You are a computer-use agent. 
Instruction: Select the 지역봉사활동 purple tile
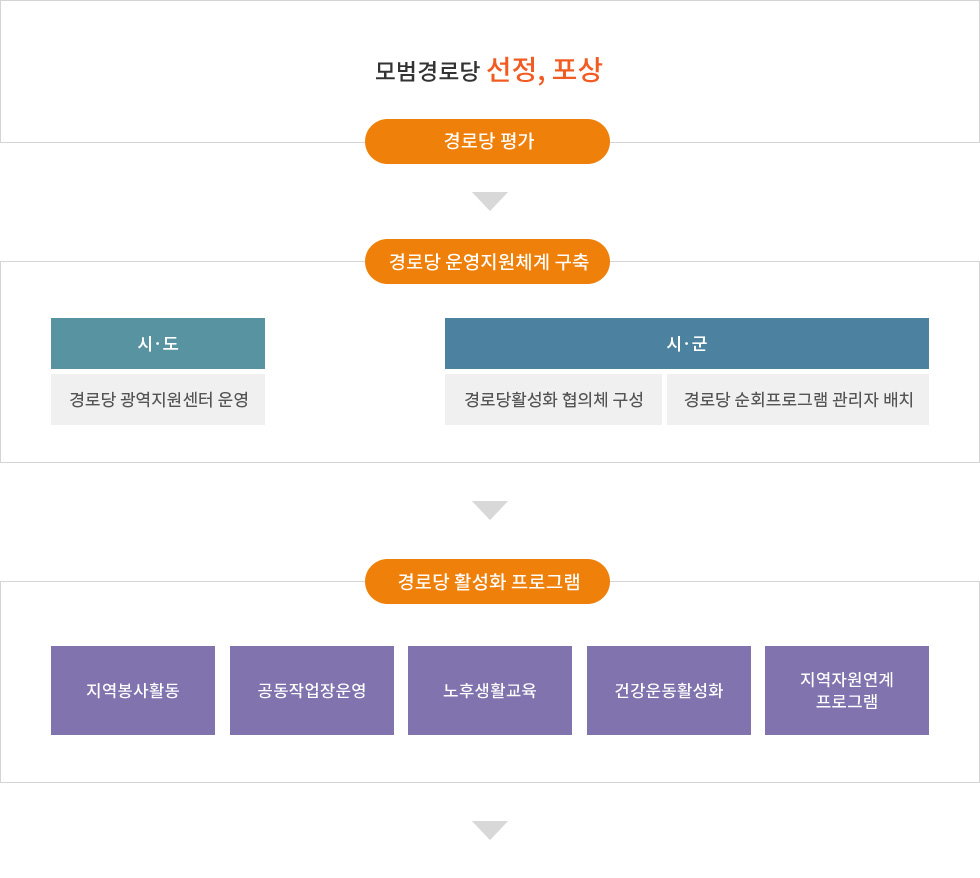coord(133,690)
